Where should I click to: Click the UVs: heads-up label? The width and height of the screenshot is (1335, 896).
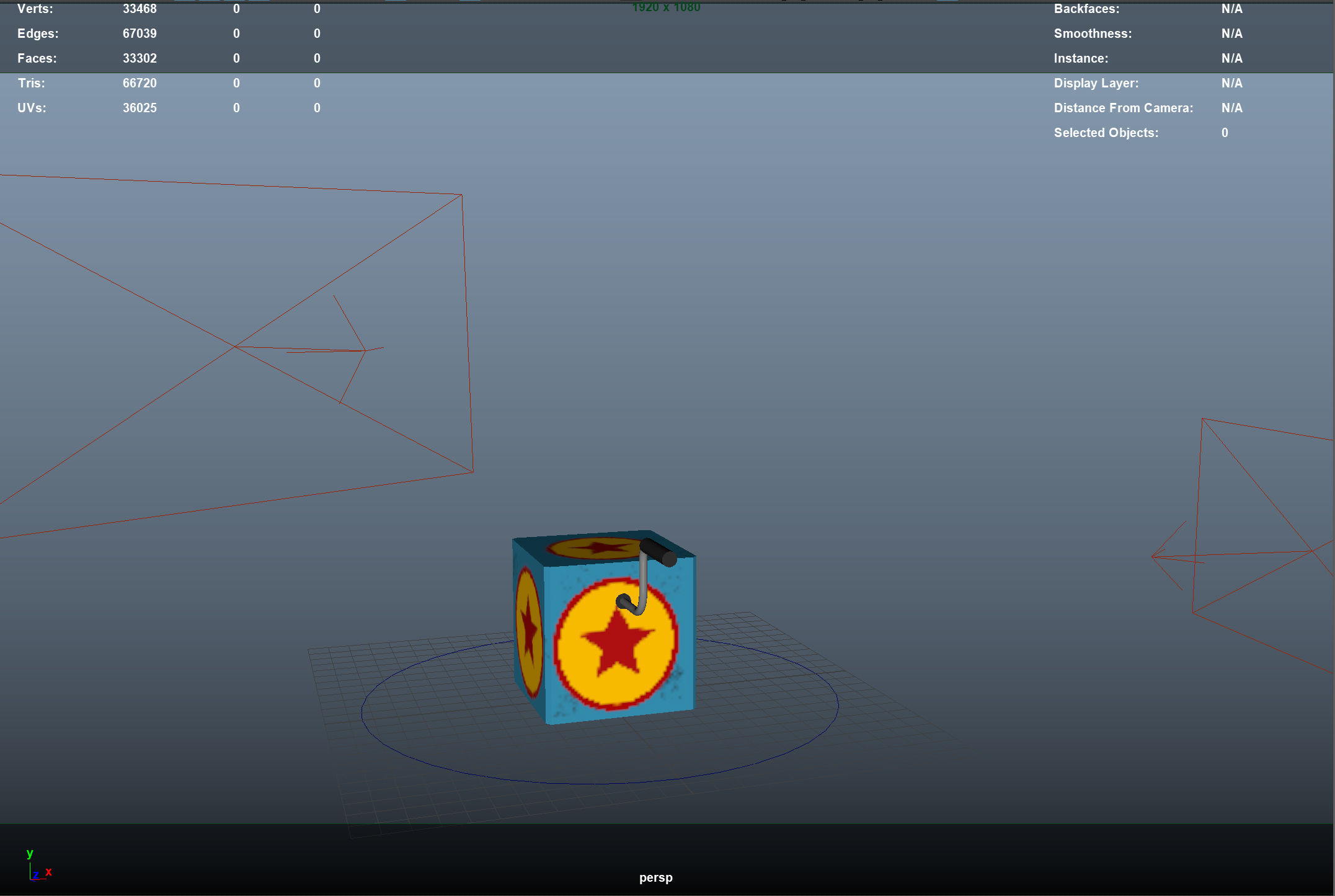pos(32,108)
